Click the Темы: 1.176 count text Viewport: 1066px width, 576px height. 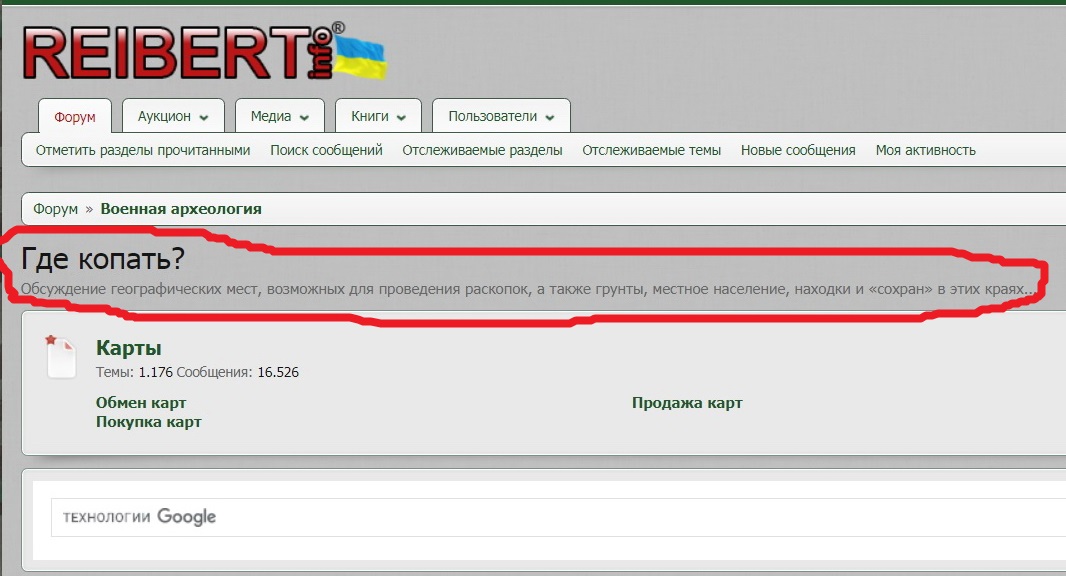[134, 372]
